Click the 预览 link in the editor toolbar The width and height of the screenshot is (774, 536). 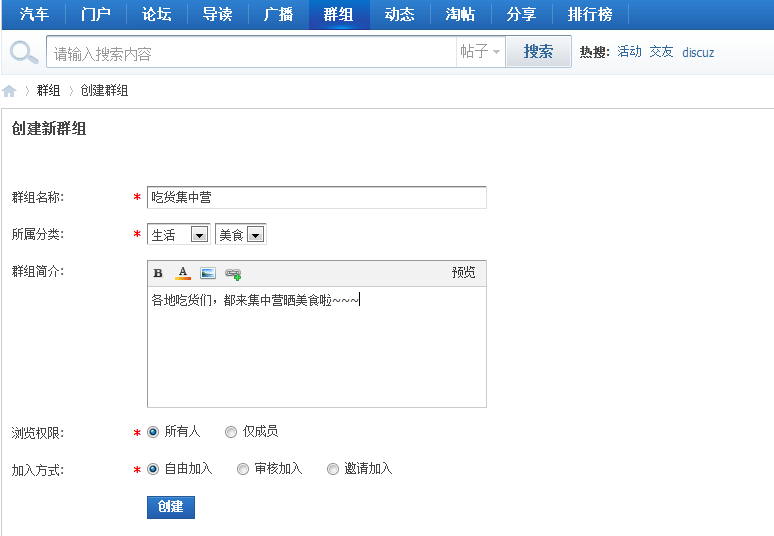click(463, 273)
